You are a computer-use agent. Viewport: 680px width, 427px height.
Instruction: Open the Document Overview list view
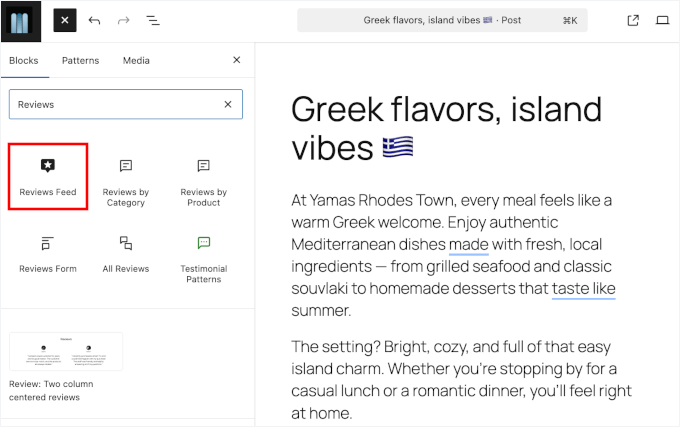pyautogui.click(x=153, y=20)
